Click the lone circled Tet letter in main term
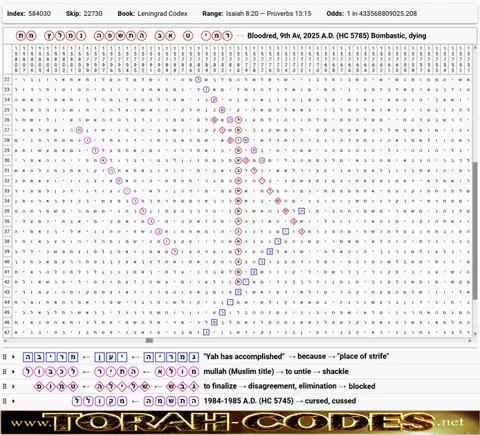This screenshot has height=435, width=480. point(188,36)
